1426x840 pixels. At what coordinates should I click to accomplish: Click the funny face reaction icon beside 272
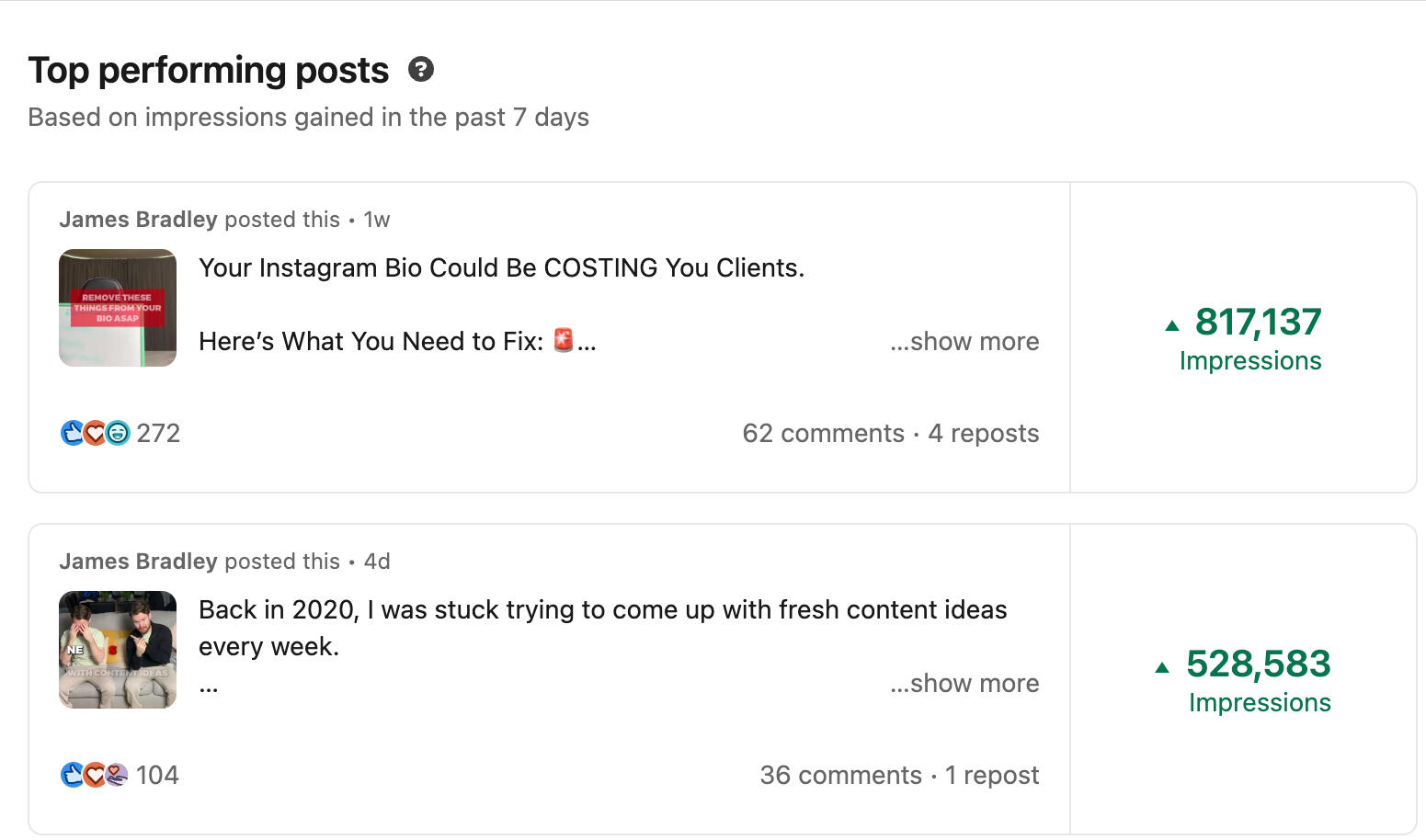(118, 433)
